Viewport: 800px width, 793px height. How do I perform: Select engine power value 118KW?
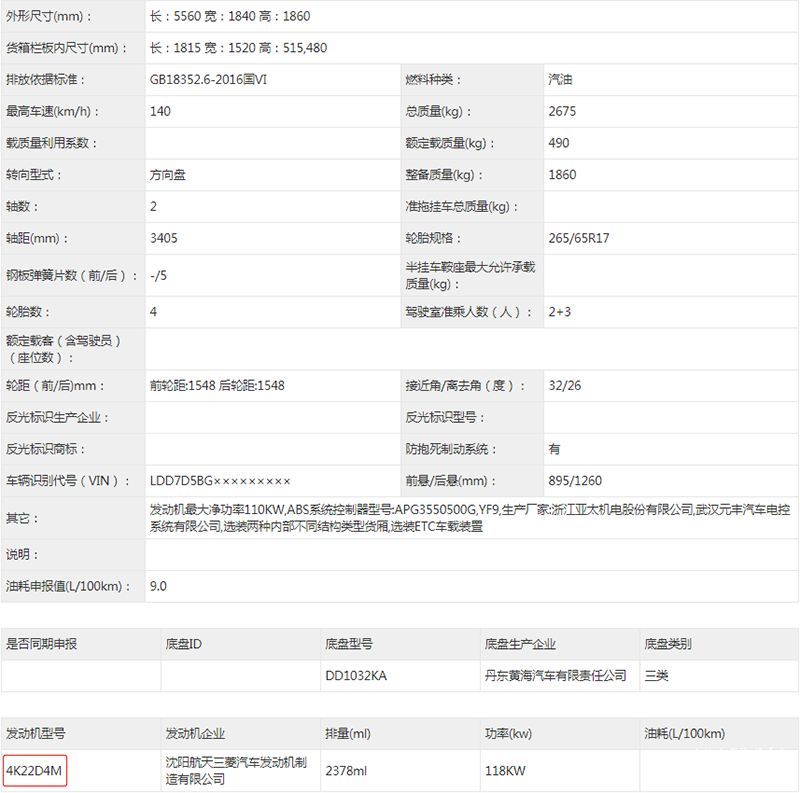505,771
